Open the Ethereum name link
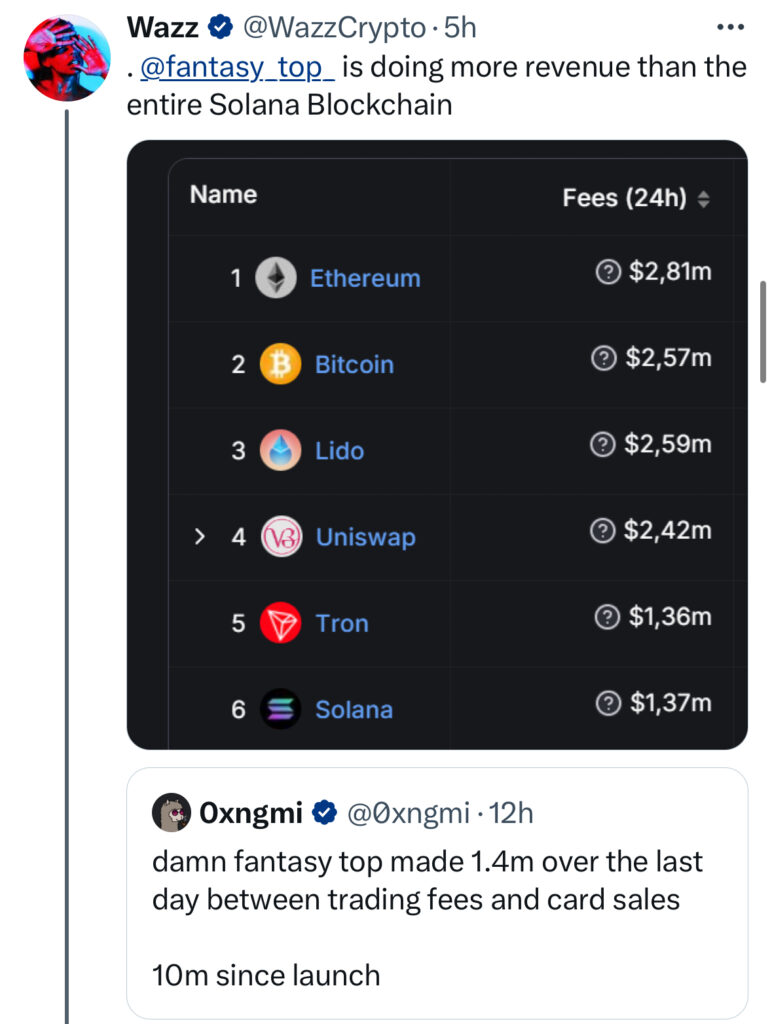This screenshot has width=772, height=1024. point(365,278)
